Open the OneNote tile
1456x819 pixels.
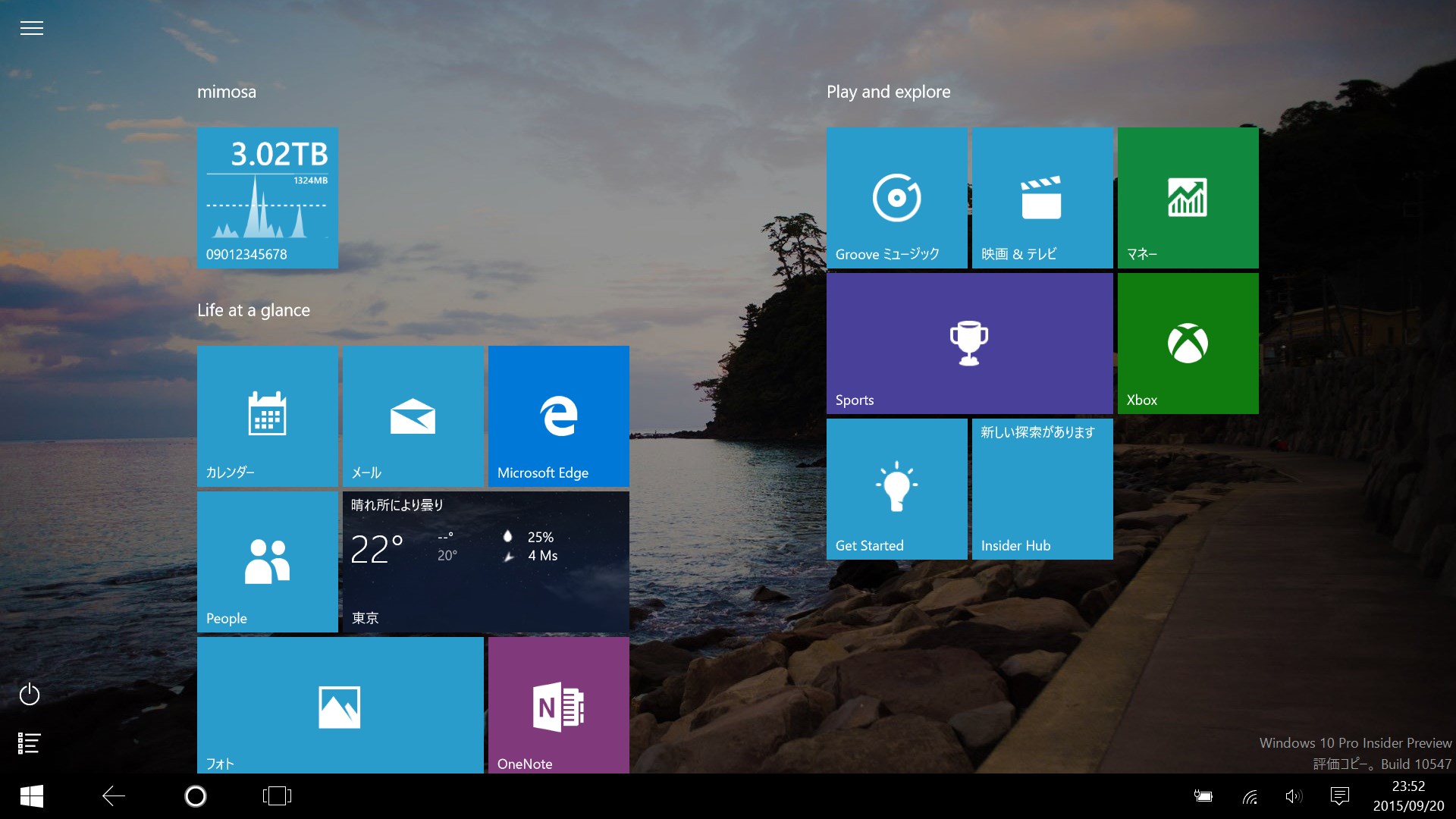(558, 705)
